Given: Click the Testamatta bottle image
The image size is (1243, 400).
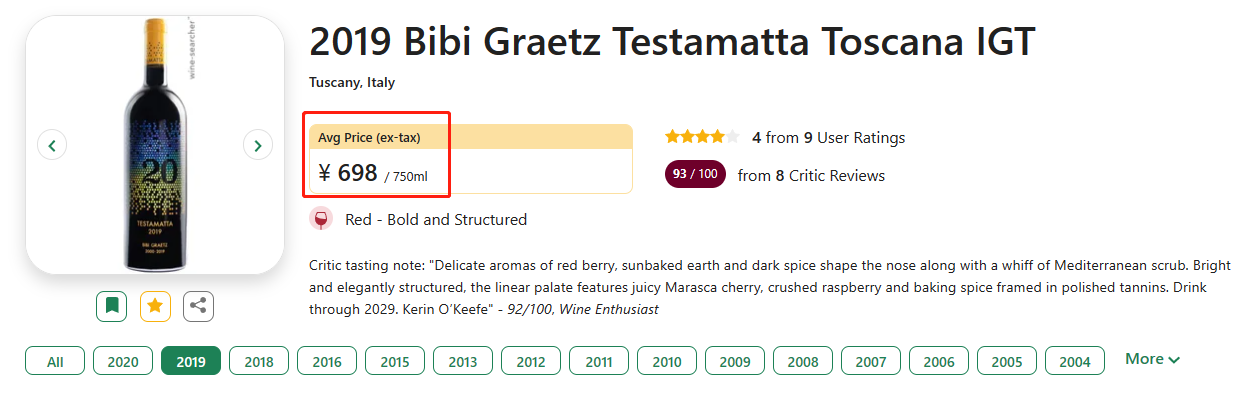Looking at the screenshot, I should tap(155, 145).
